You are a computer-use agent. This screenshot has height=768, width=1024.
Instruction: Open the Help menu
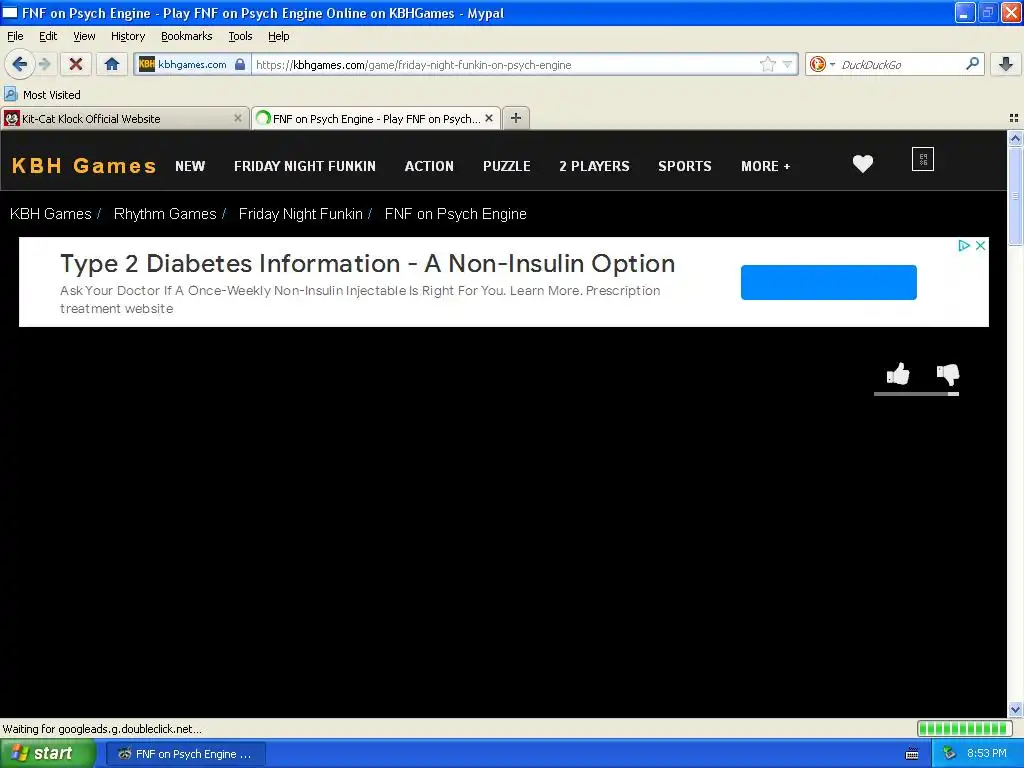(x=278, y=36)
